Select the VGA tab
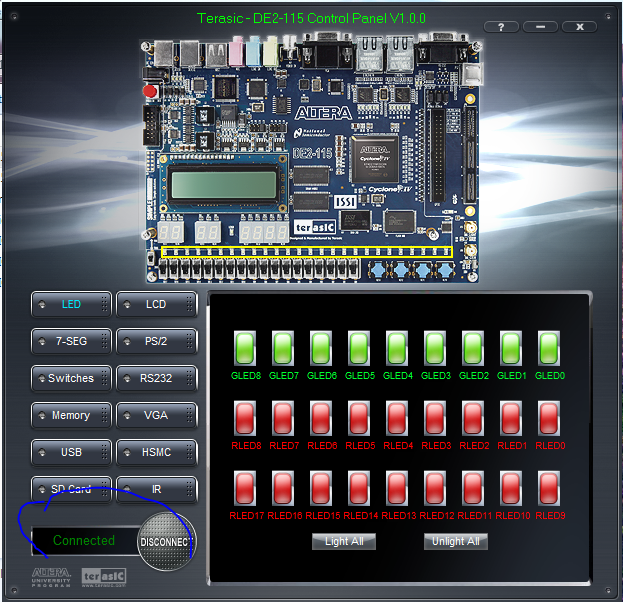Image resolution: width=623 pixels, height=602 pixels. click(x=157, y=416)
